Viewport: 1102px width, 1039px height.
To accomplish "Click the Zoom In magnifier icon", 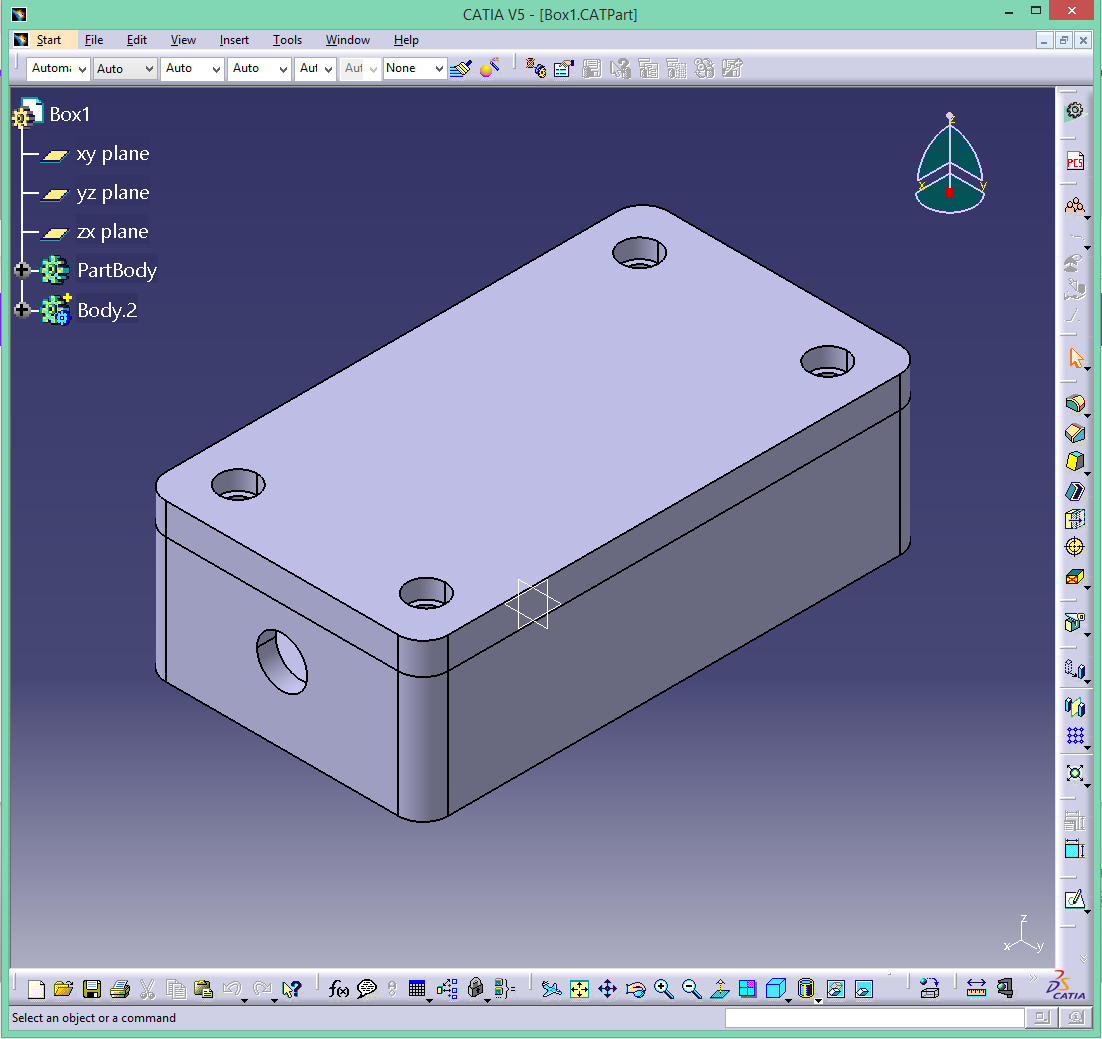I will point(663,989).
